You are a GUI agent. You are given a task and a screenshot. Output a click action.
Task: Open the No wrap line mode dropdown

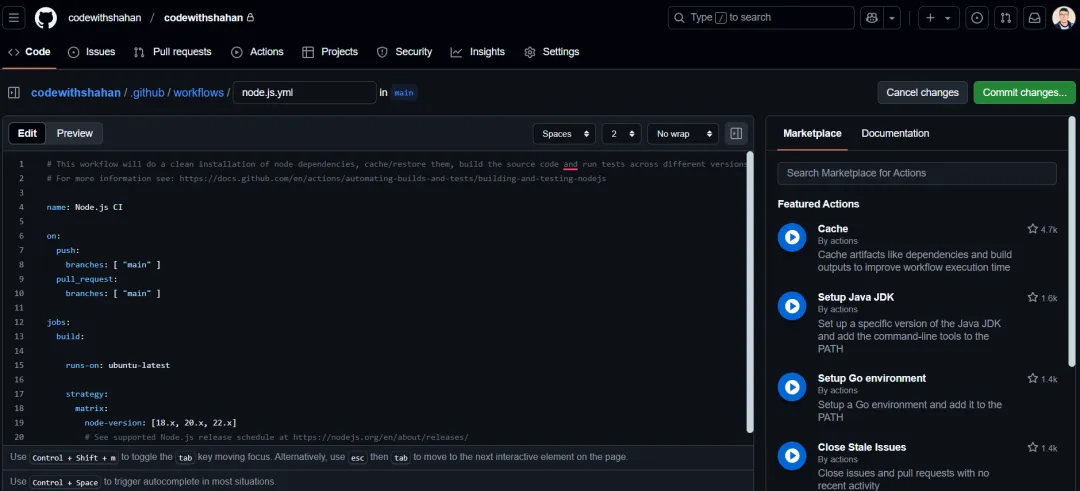pyautogui.click(x=683, y=134)
